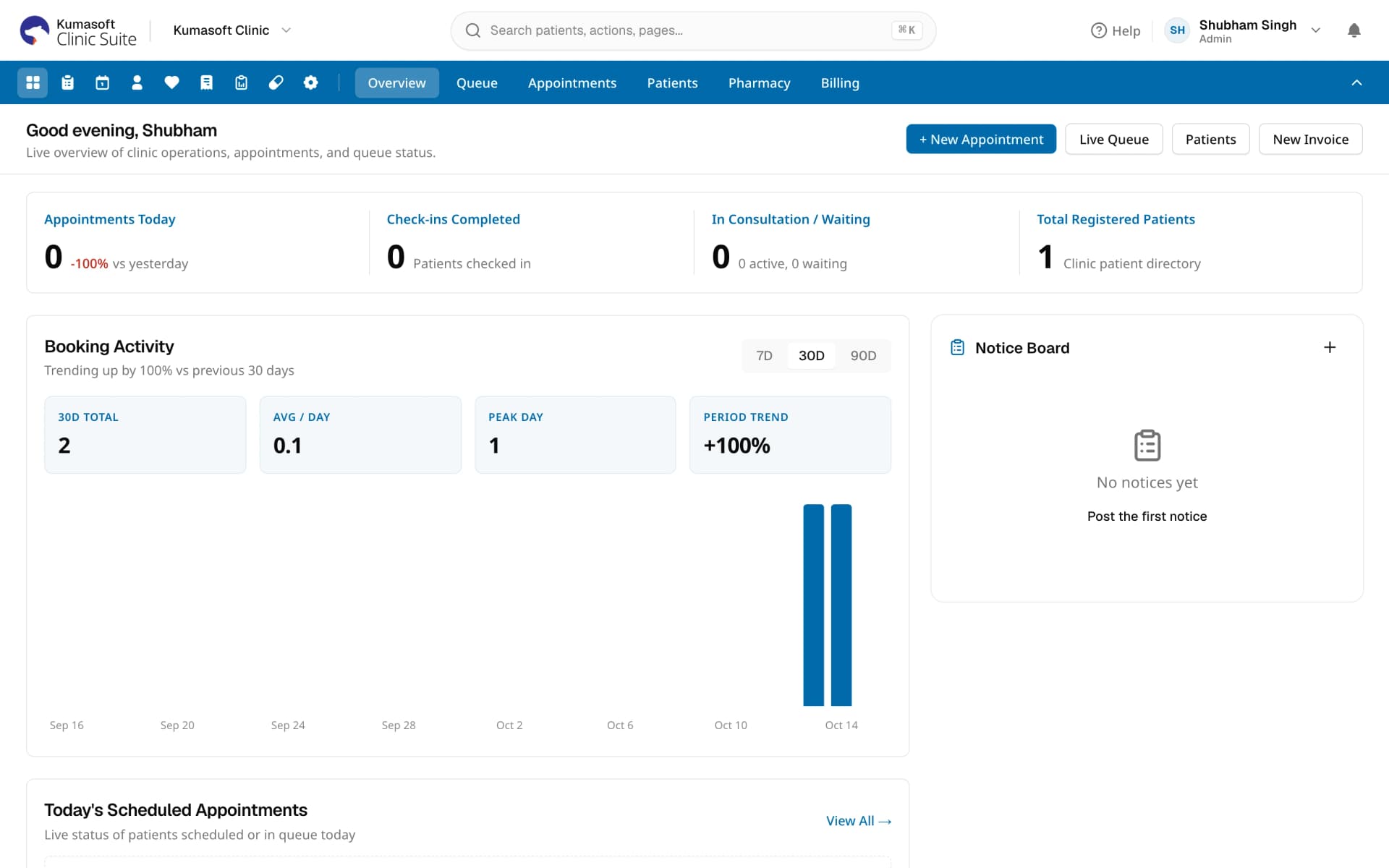Viewport: 1389px width, 868px height.
Task: Expand the Kumasoft Clinic selector dropdown
Action: 231,30
